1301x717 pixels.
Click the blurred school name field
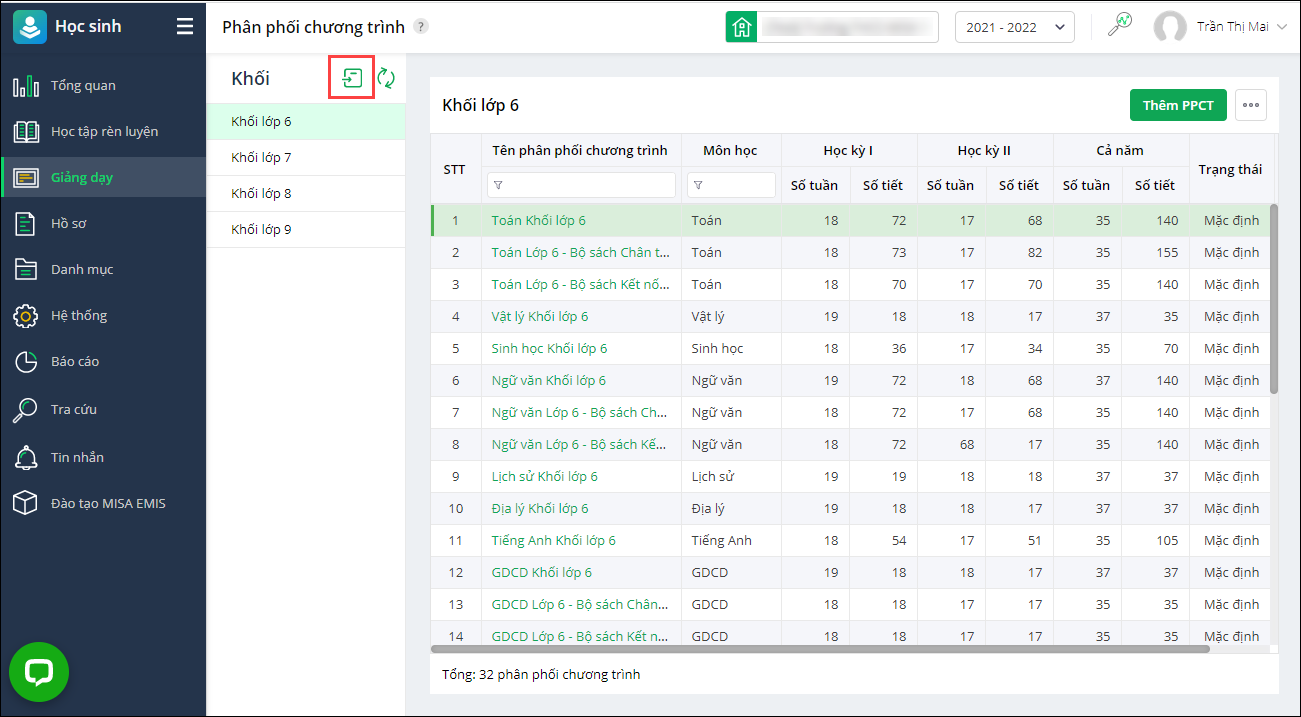(x=847, y=27)
